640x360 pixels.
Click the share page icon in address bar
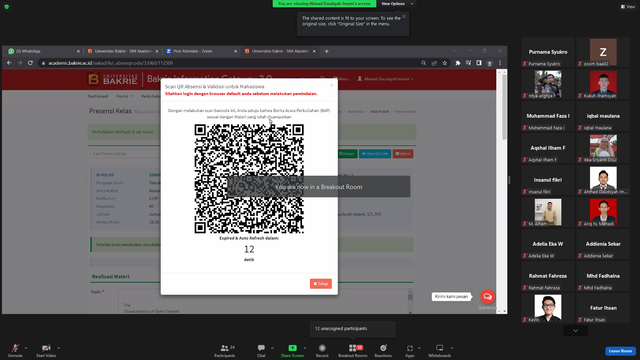coord(434,63)
